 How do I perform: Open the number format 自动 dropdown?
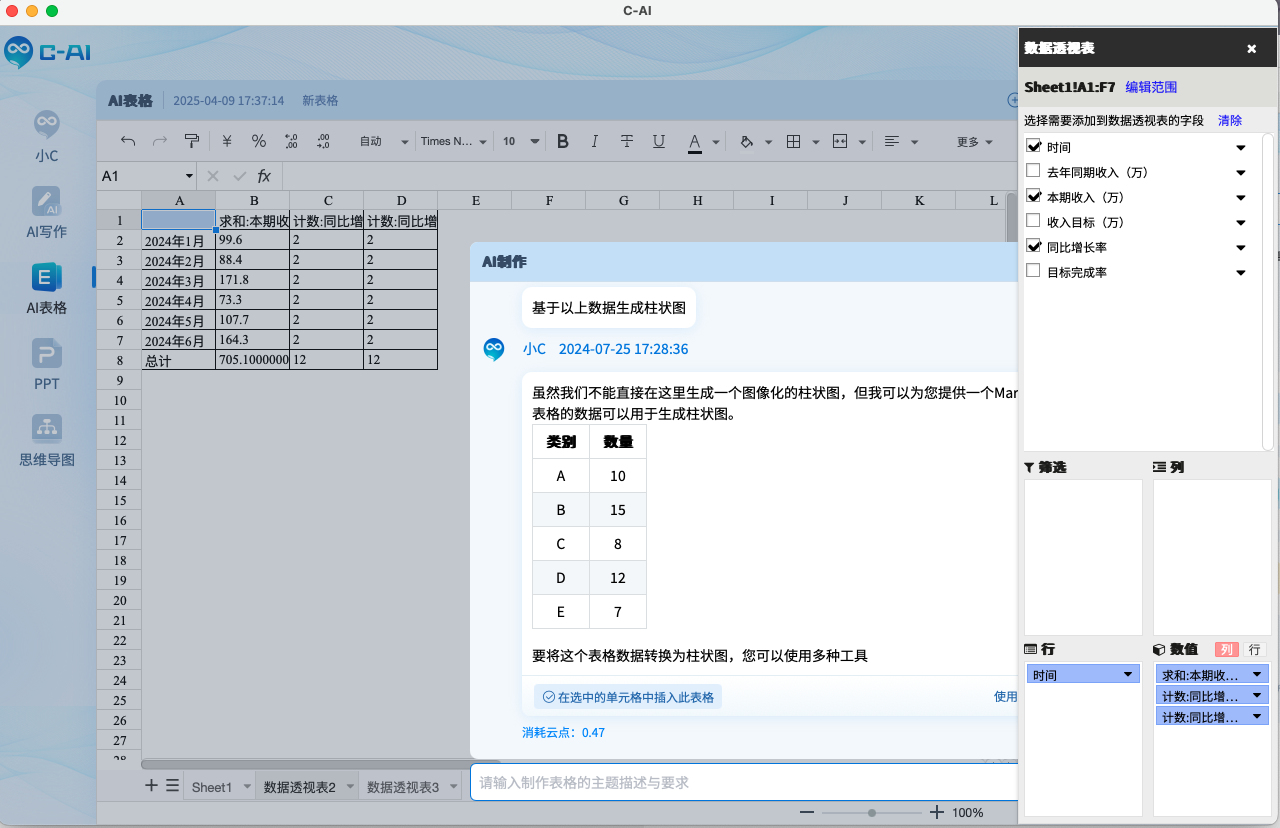click(x=384, y=141)
